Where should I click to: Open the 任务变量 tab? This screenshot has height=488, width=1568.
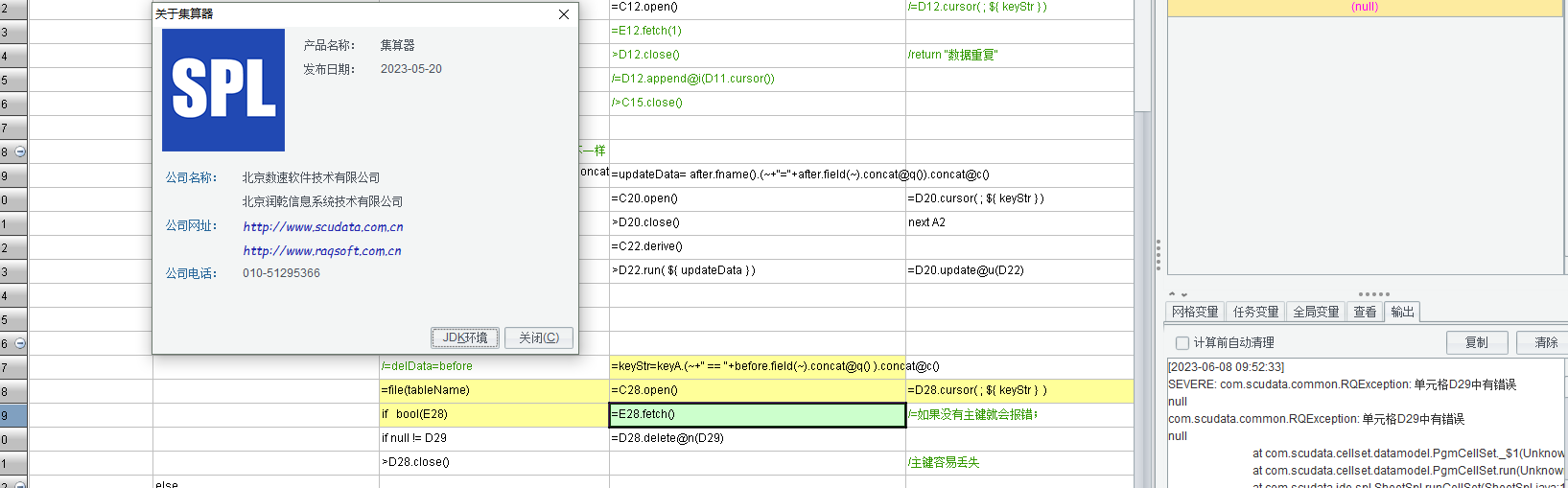pyautogui.click(x=1255, y=312)
